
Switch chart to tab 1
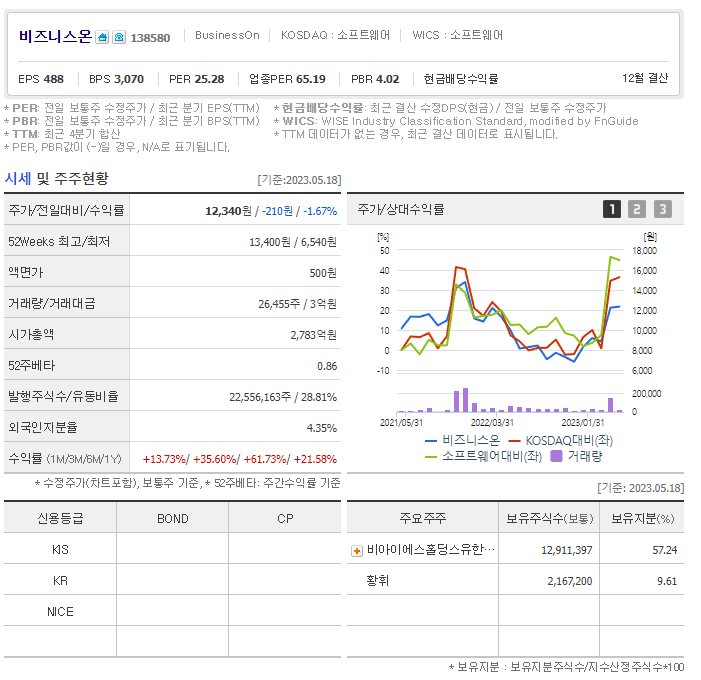tap(612, 209)
